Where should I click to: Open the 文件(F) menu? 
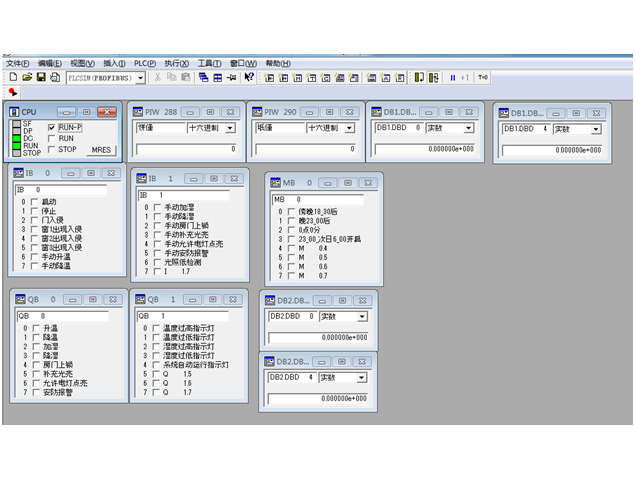pos(17,64)
